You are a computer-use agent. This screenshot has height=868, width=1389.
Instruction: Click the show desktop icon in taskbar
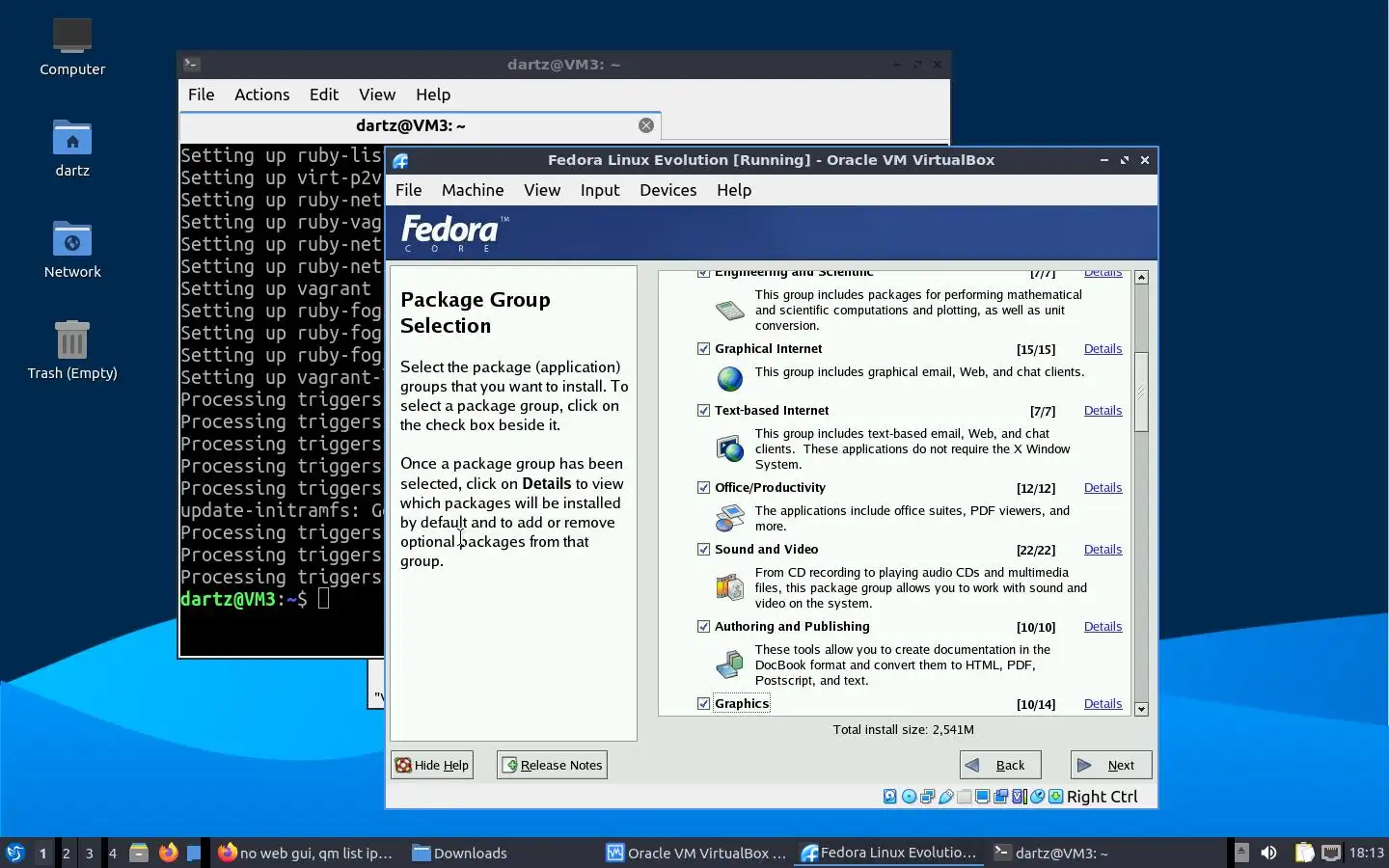click(x=194, y=853)
